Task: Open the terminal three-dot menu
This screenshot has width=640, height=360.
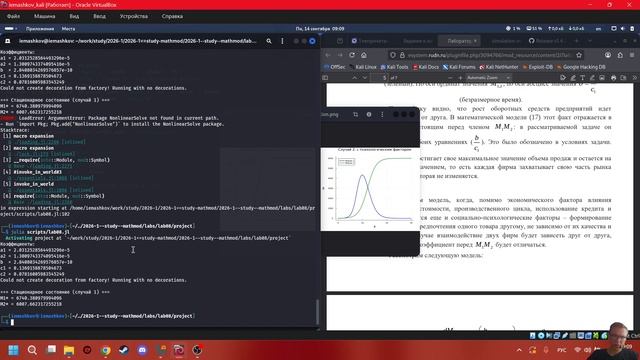Action: (282, 41)
